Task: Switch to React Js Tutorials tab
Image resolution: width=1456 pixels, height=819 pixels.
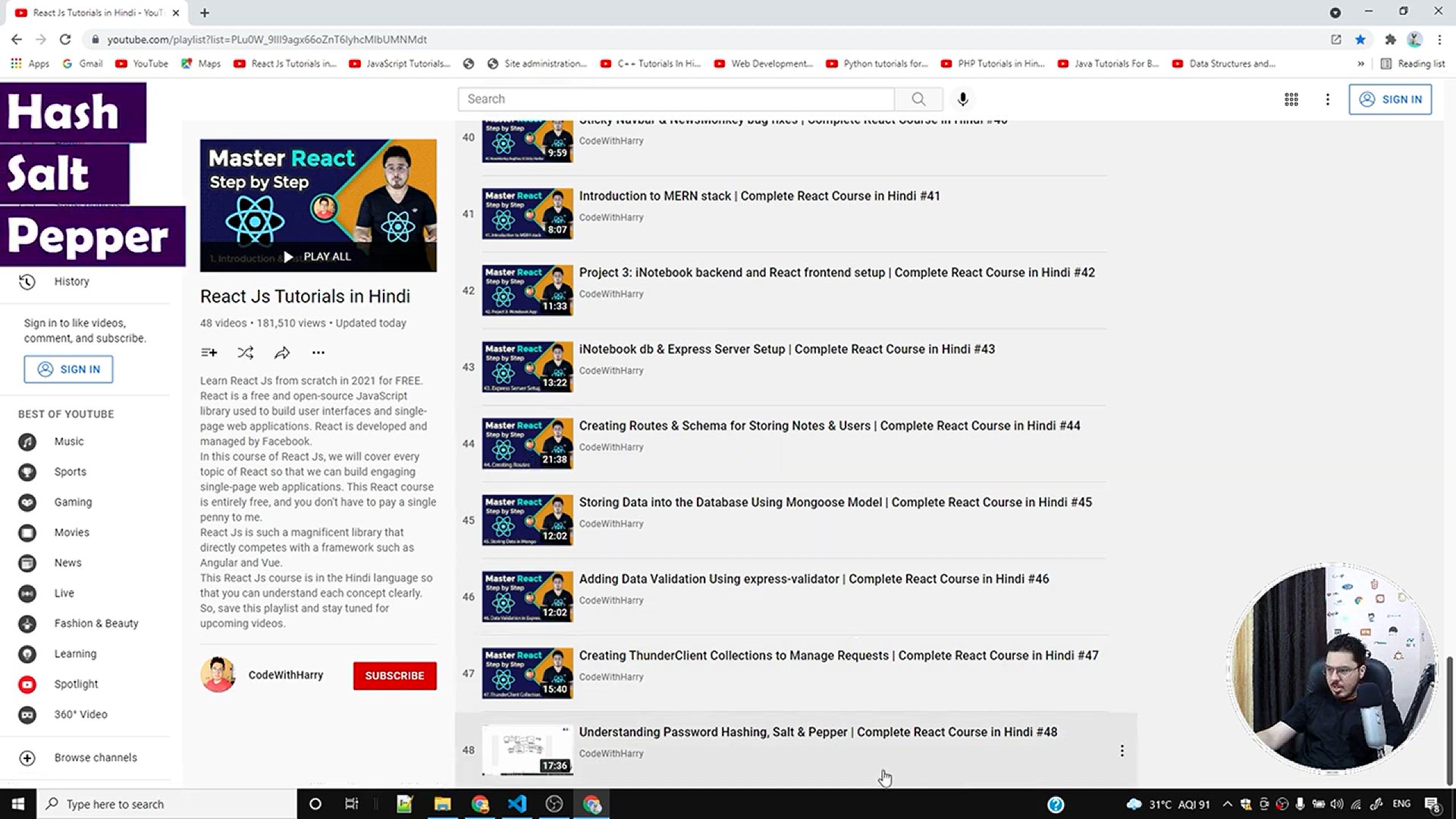Action: click(x=98, y=13)
